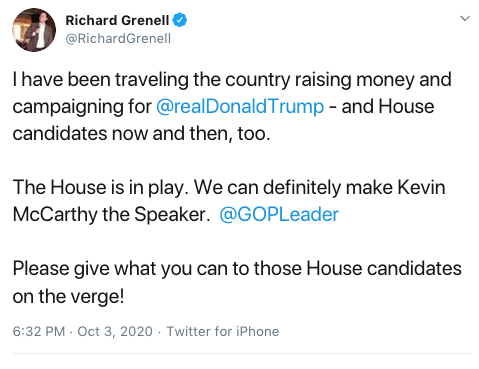
Task: Expand the tweet options chevron menu
Action: [465, 18]
